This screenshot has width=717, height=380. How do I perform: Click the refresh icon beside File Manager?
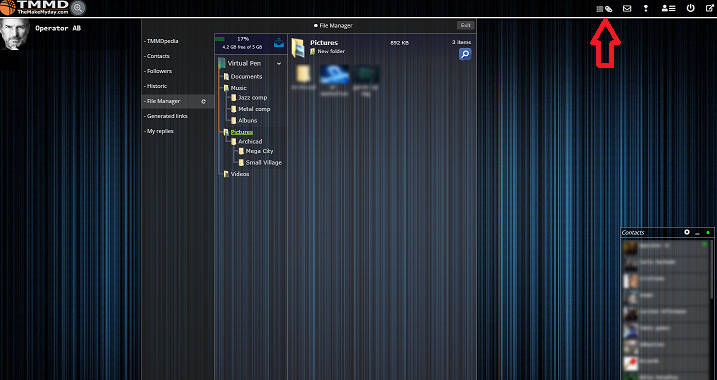203,102
